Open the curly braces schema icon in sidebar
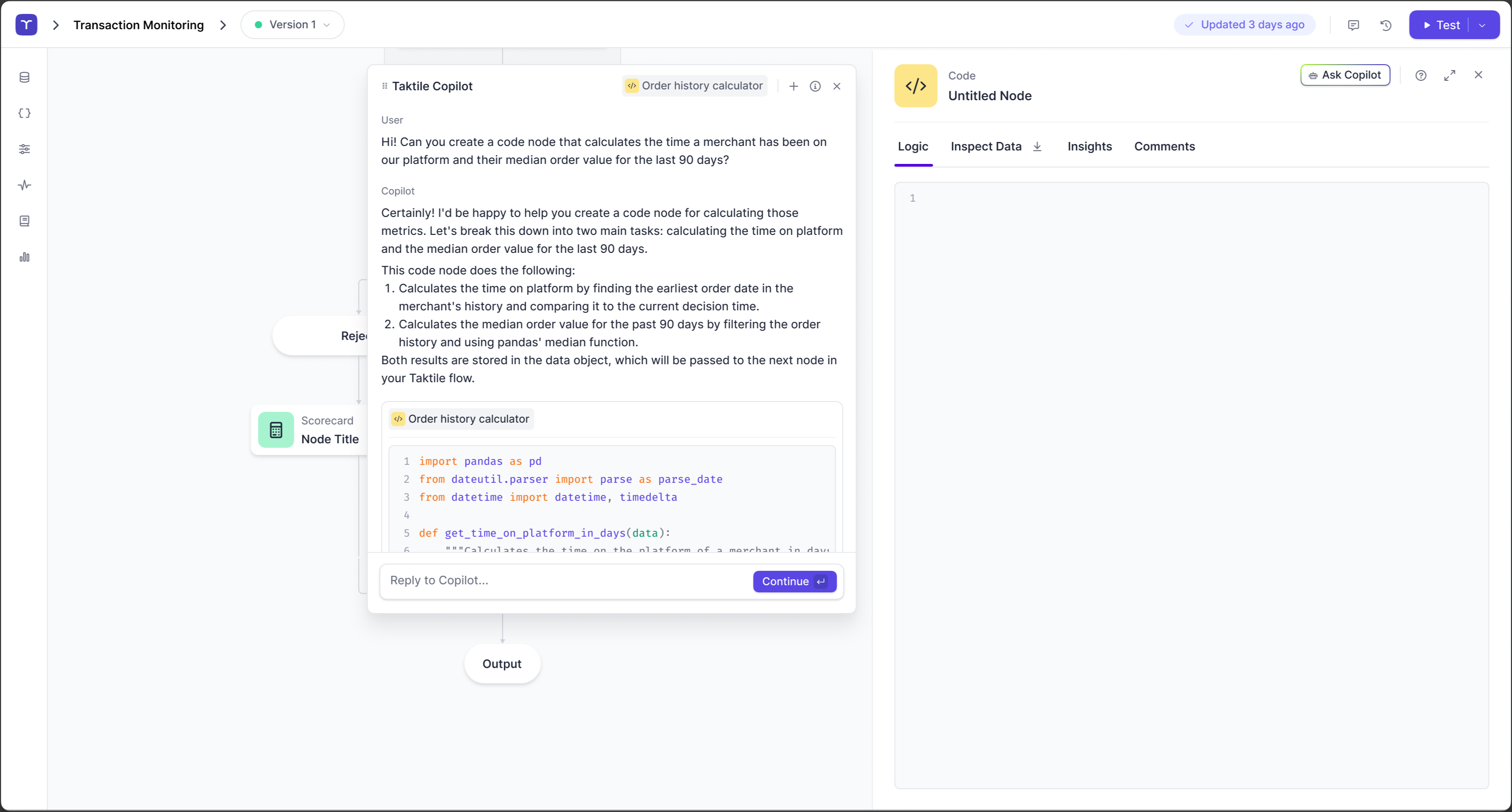 (x=25, y=113)
